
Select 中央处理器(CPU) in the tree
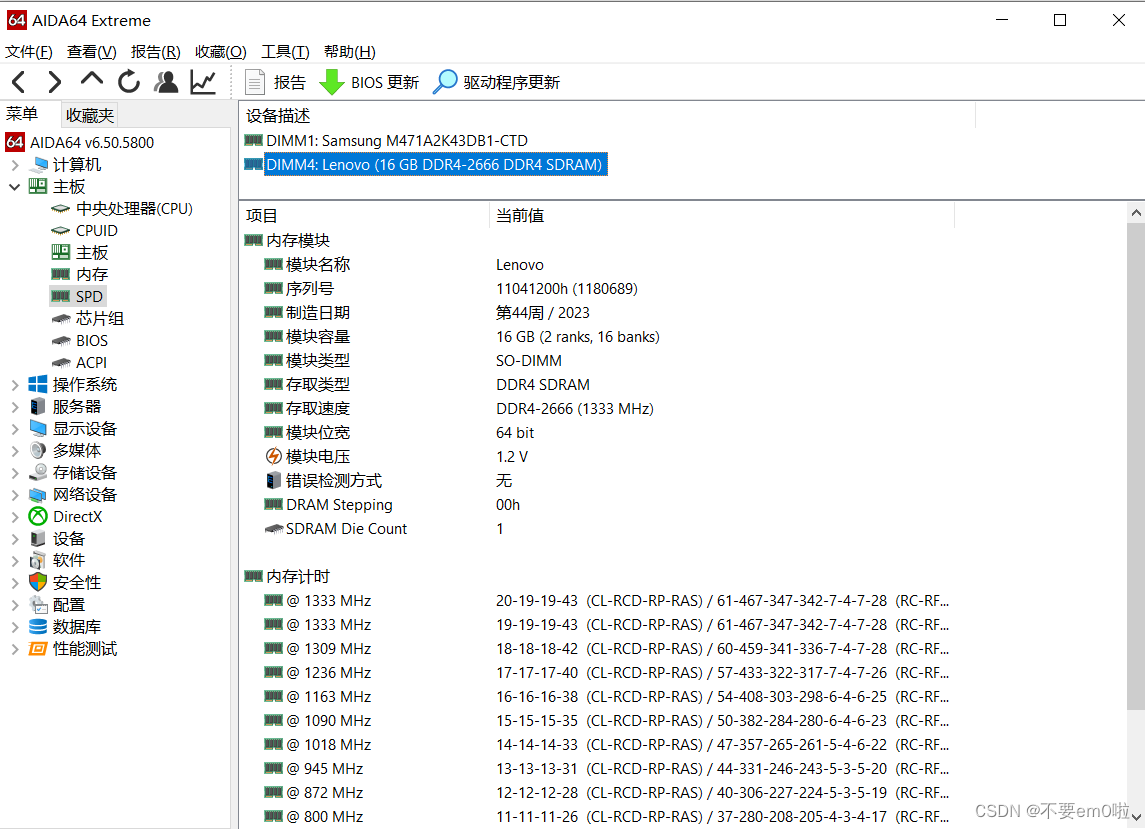(134, 209)
